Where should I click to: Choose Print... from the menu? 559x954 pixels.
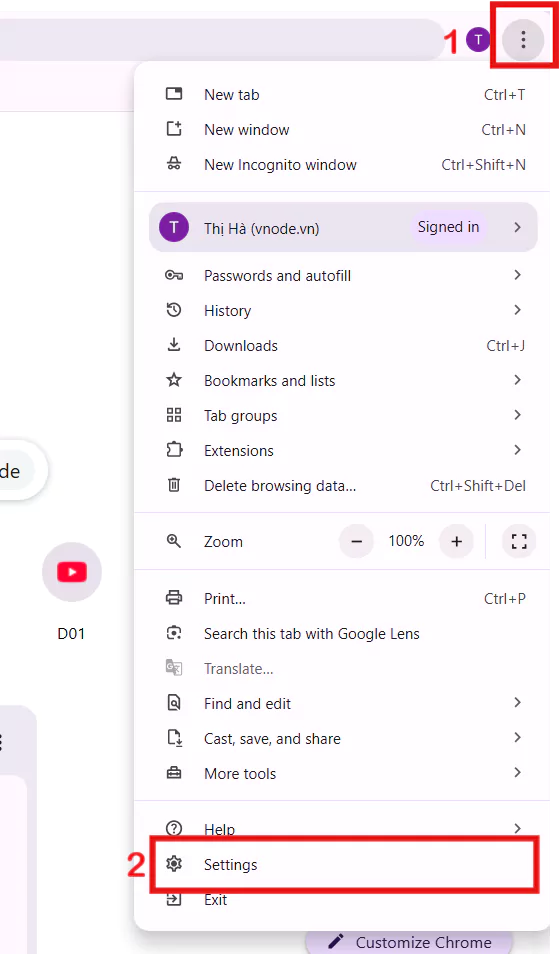coord(343,599)
